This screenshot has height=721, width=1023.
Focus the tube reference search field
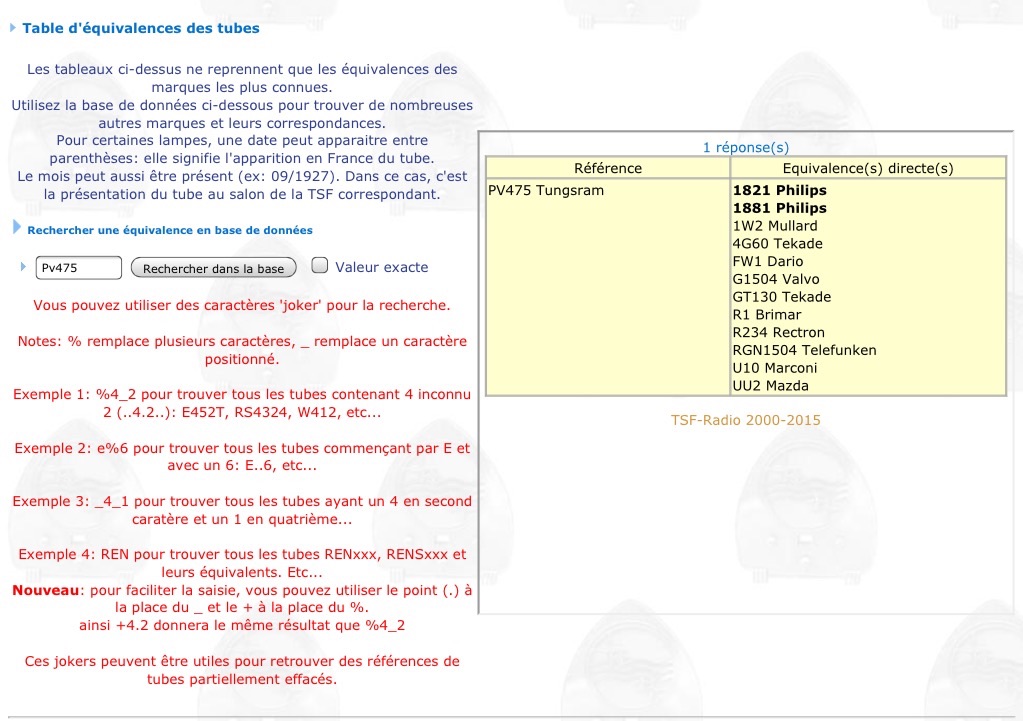pos(78,268)
